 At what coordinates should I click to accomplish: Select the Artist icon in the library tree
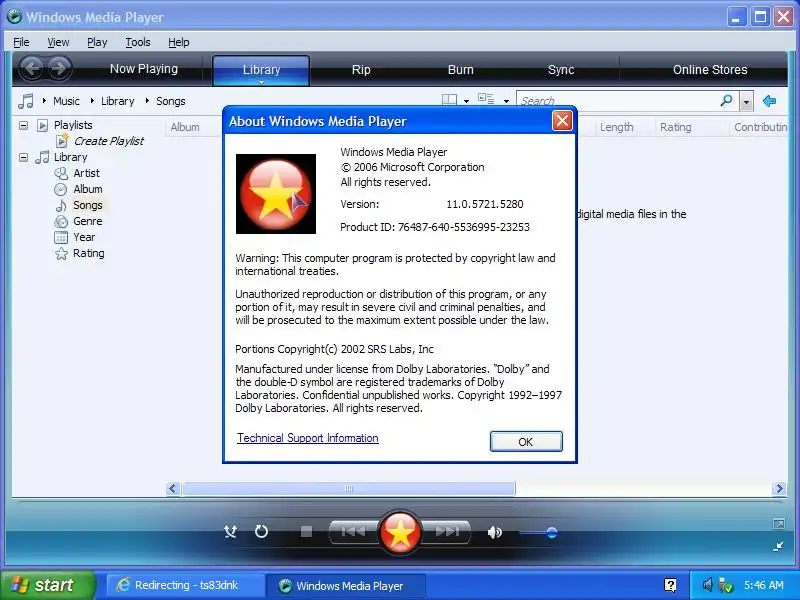click(61, 173)
